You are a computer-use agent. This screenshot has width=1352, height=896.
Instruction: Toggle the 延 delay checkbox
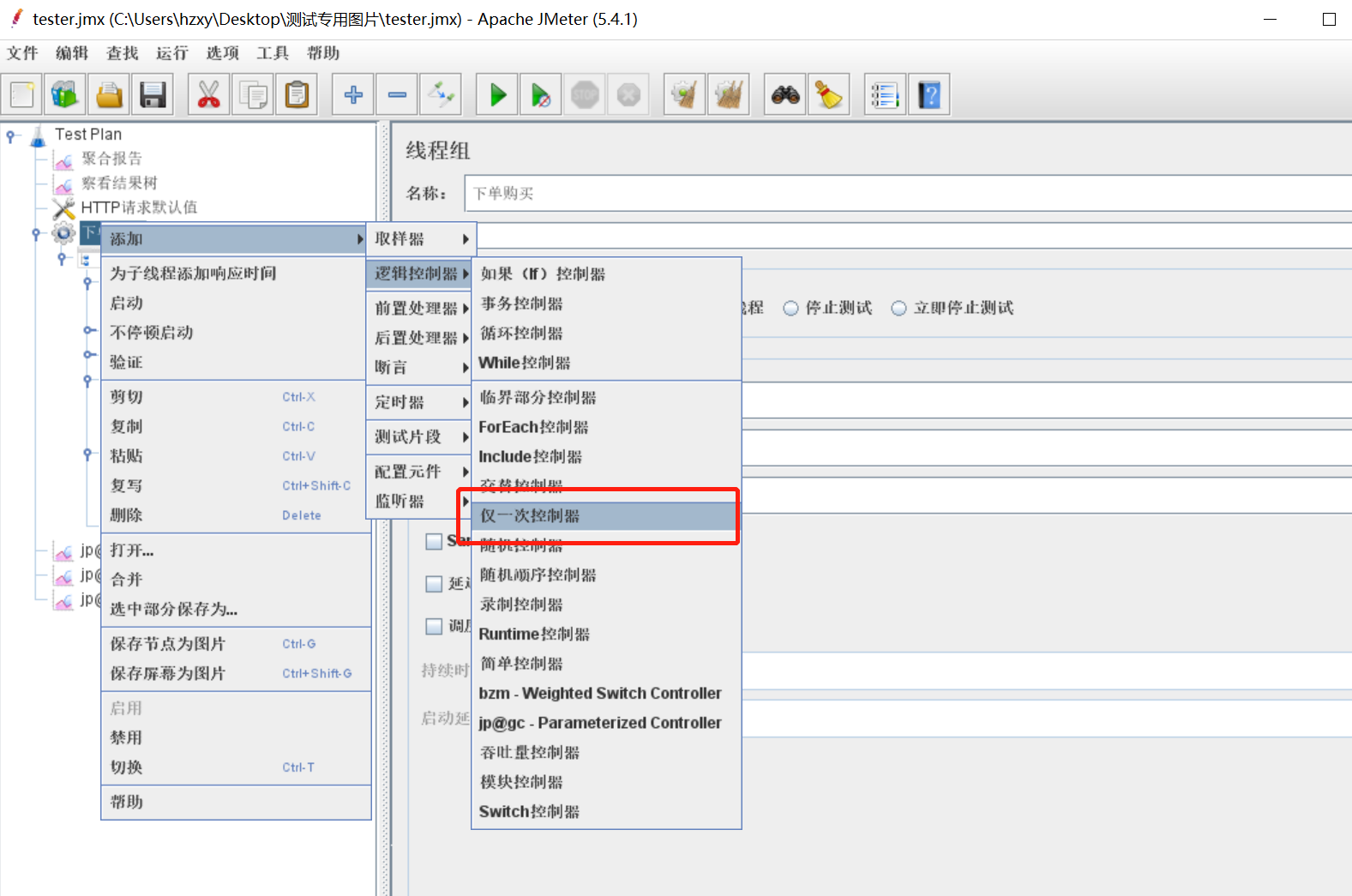tap(435, 584)
